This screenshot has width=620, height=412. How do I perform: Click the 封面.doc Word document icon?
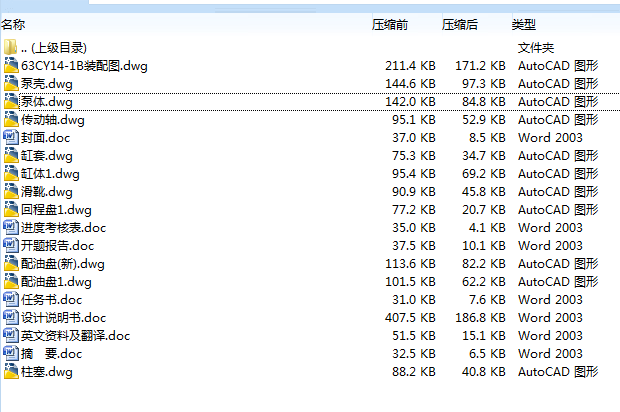11,138
